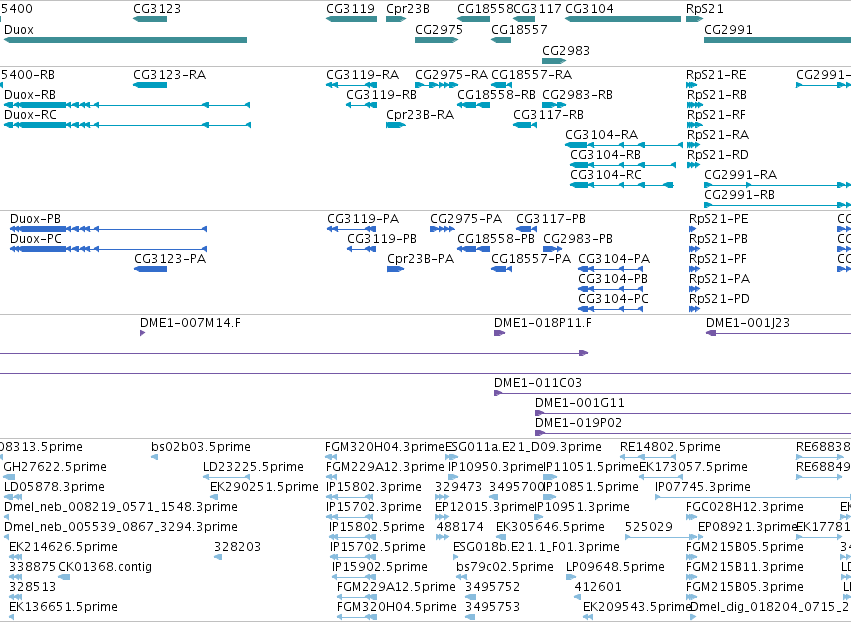Select EST bs79c02.5prime
The width and height of the screenshot is (851, 622).
click(505, 567)
